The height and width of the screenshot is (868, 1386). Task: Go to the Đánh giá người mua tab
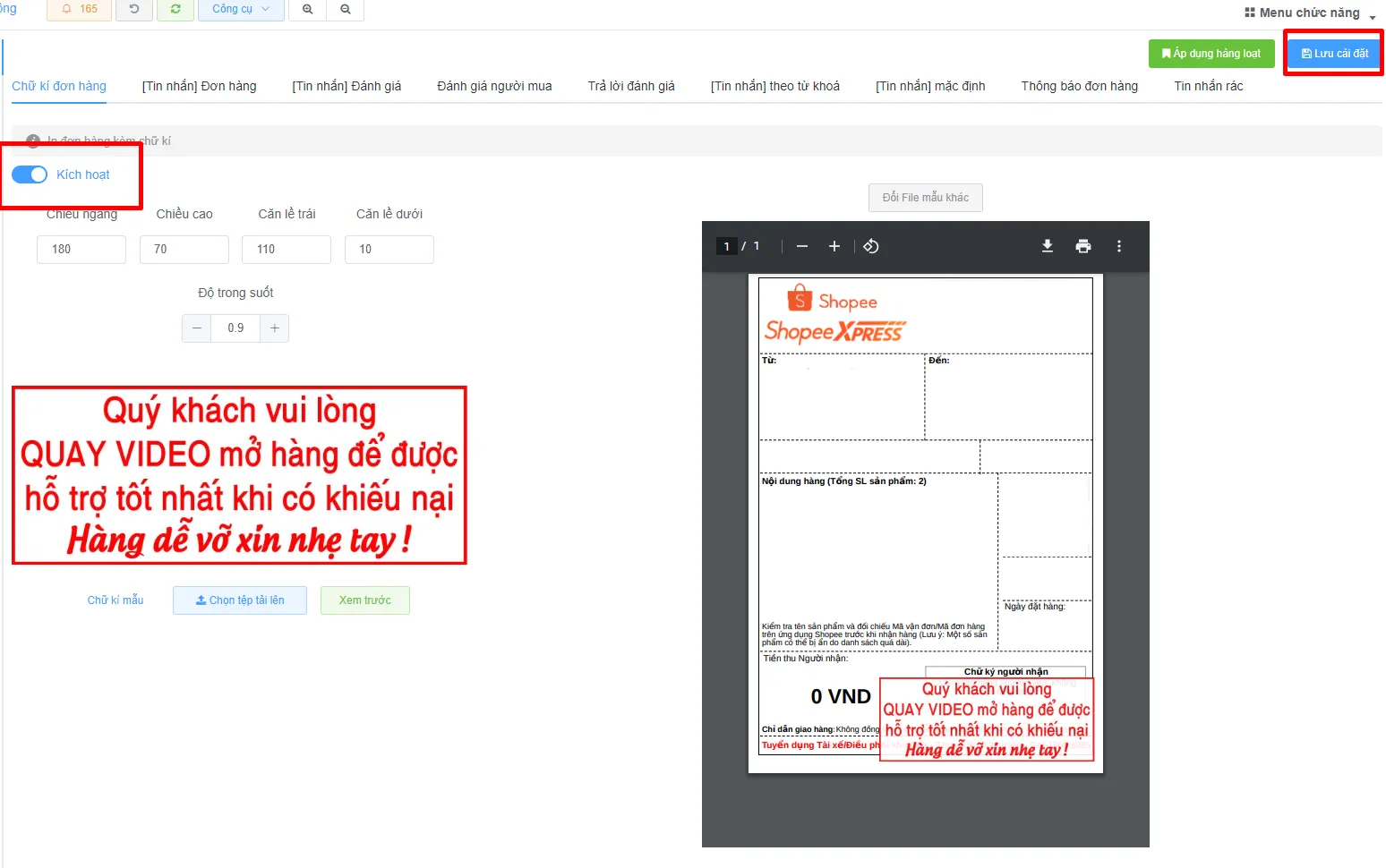[x=494, y=86]
